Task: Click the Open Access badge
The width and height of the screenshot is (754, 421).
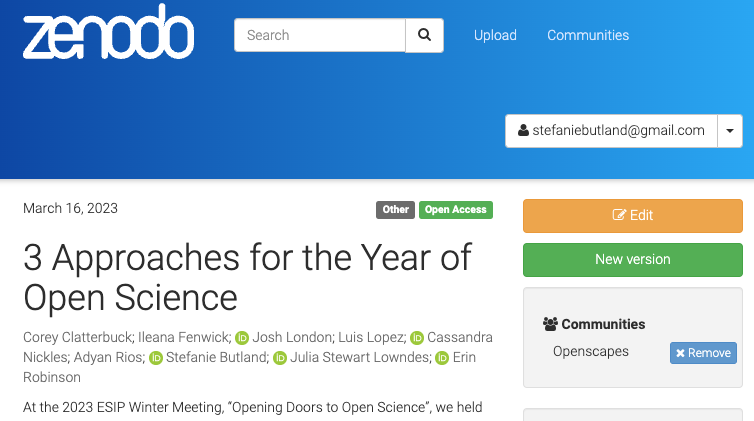Action: [x=455, y=210]
